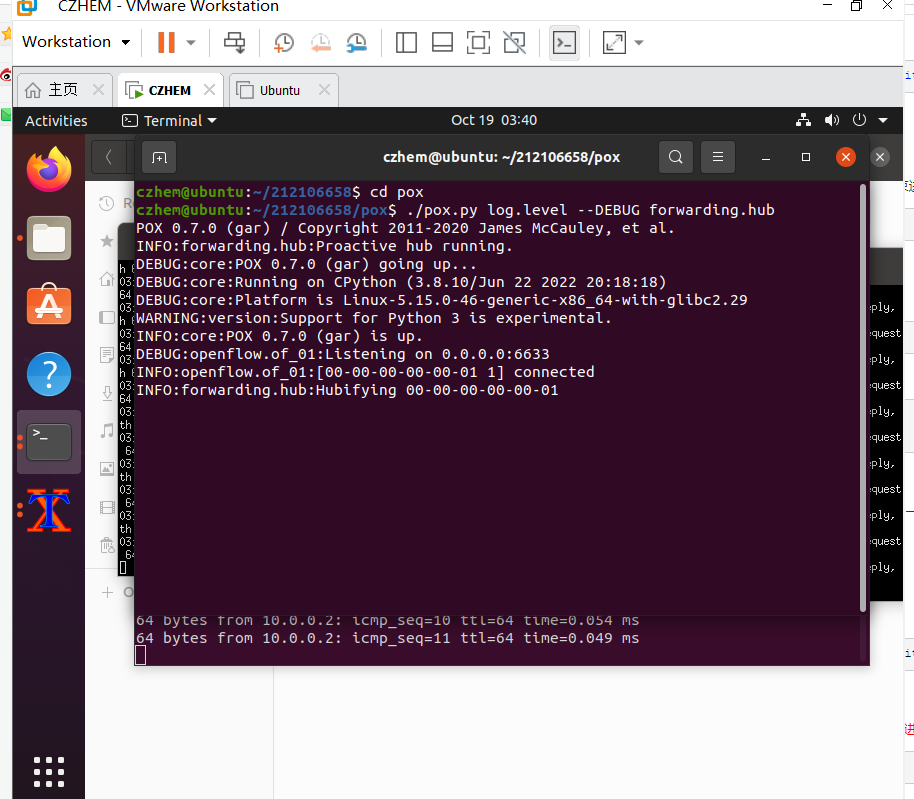Click Other Locations plus in Files sidebar
This screenshot has height=799, width=914.
coord(107,593)
